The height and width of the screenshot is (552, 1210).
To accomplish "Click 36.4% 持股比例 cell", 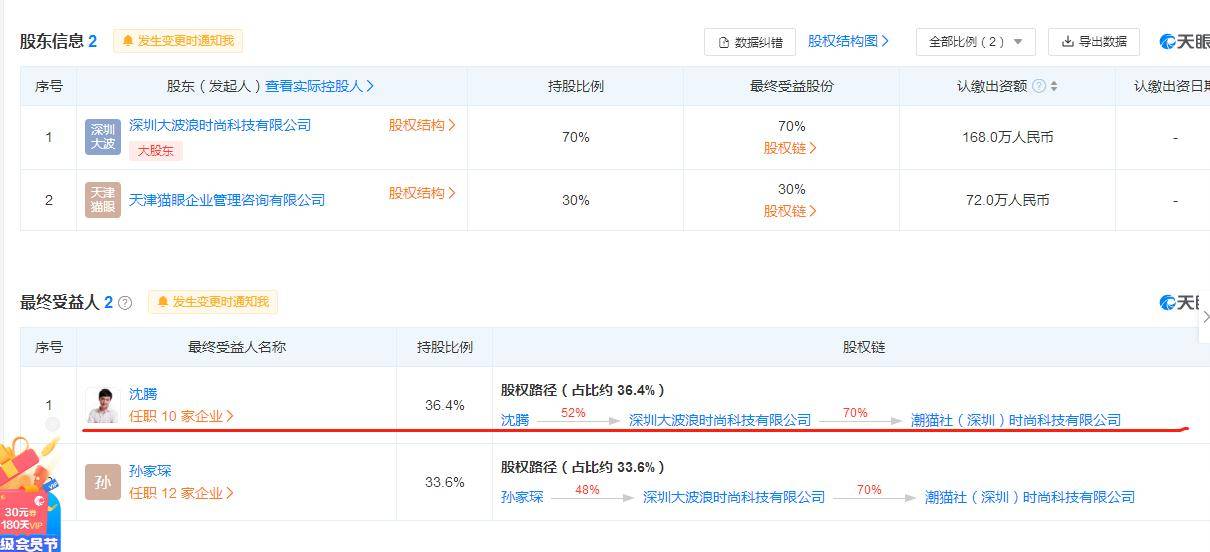I will pyautogui.click(x=445, y=405).
